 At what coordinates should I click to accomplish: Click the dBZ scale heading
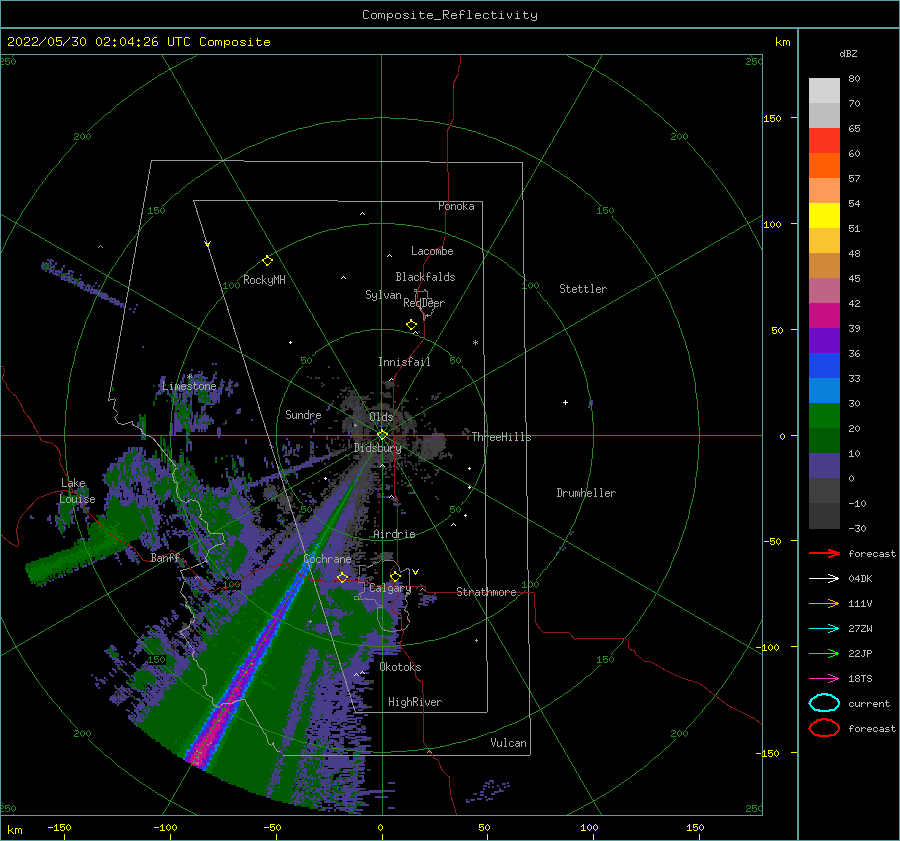click(848, 53)
